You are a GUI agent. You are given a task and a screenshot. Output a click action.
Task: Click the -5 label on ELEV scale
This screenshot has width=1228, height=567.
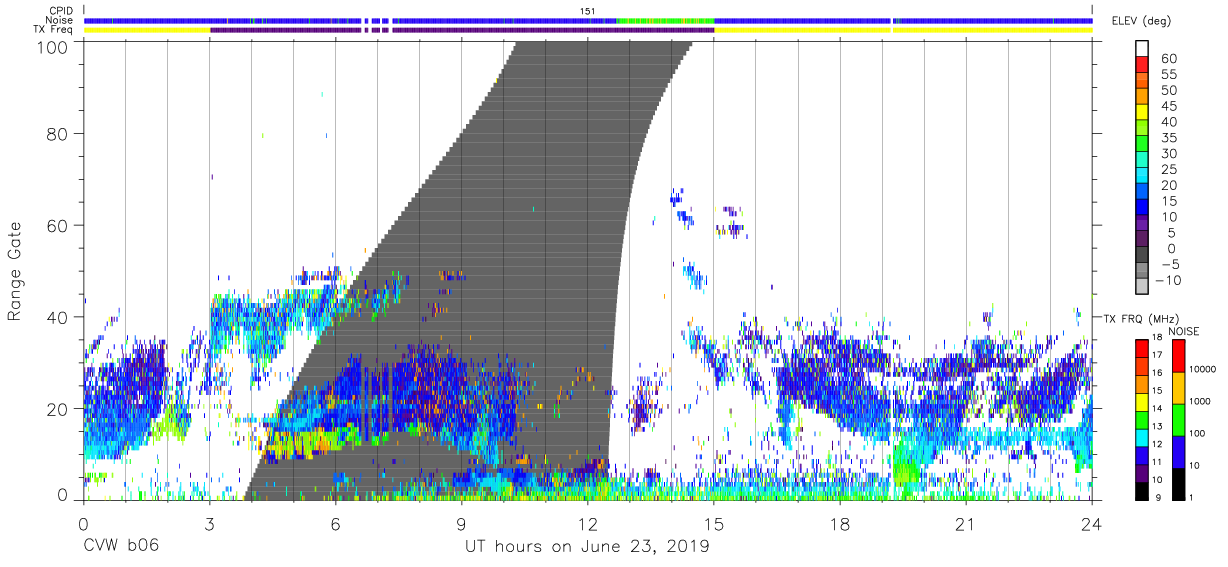pyautogui.click(x=1169, y=263)
